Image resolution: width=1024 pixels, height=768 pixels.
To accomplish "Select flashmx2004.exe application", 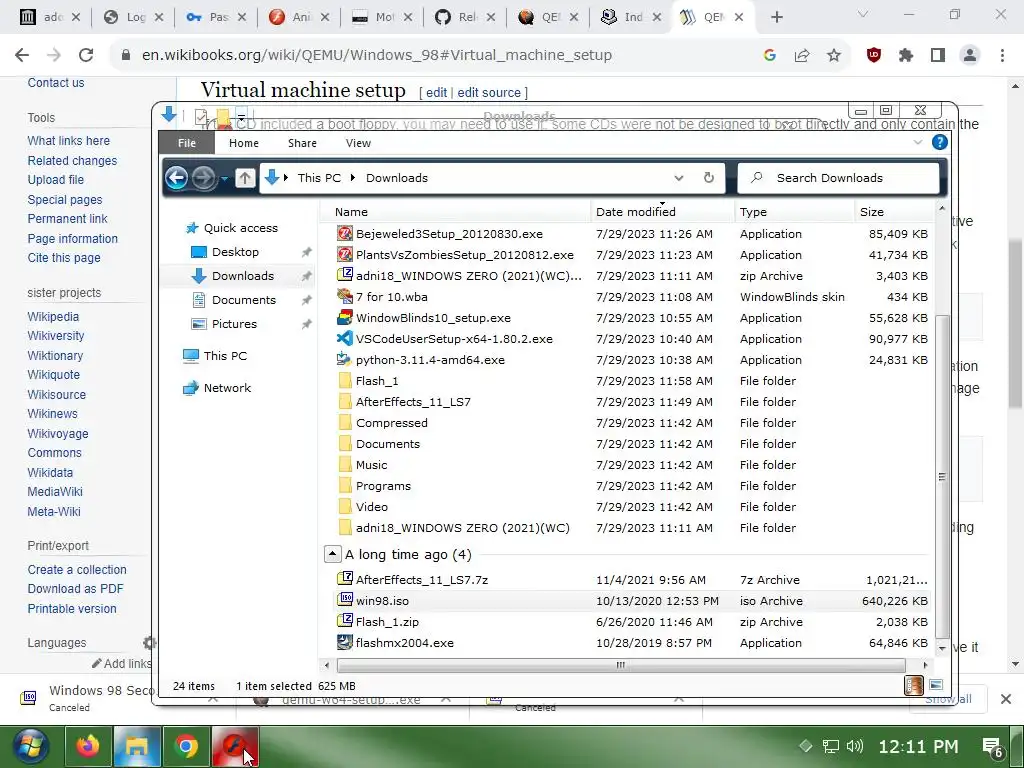I will tap(404, 643).
